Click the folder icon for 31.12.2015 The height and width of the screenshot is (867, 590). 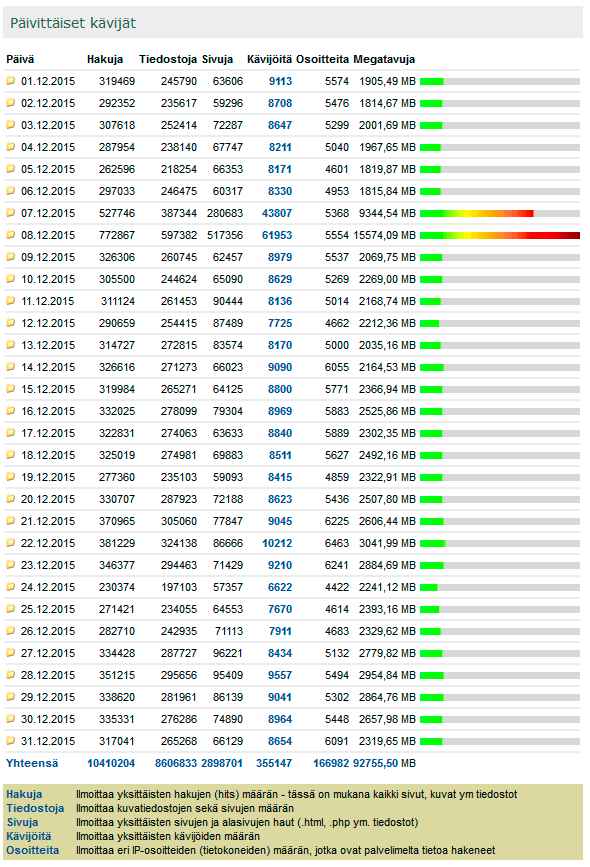(11, 741)
